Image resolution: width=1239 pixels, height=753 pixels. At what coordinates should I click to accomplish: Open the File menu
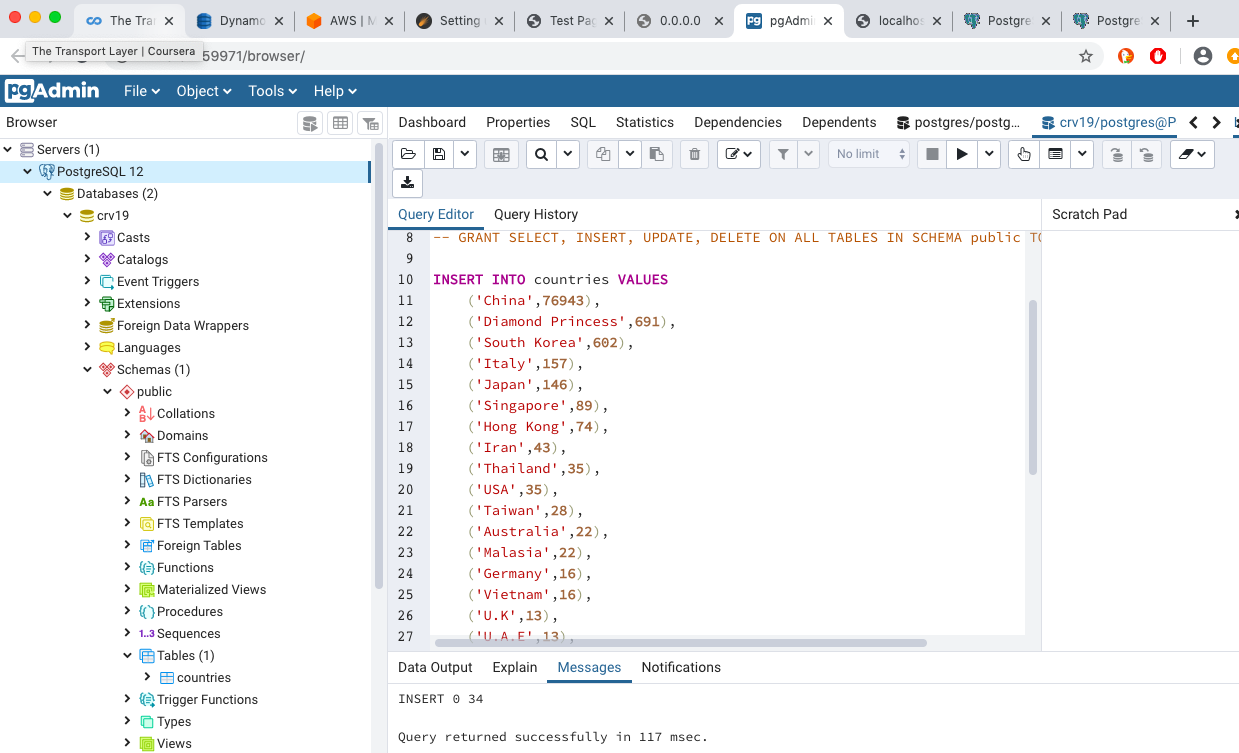pyautogui.click(x=141, y=91)
